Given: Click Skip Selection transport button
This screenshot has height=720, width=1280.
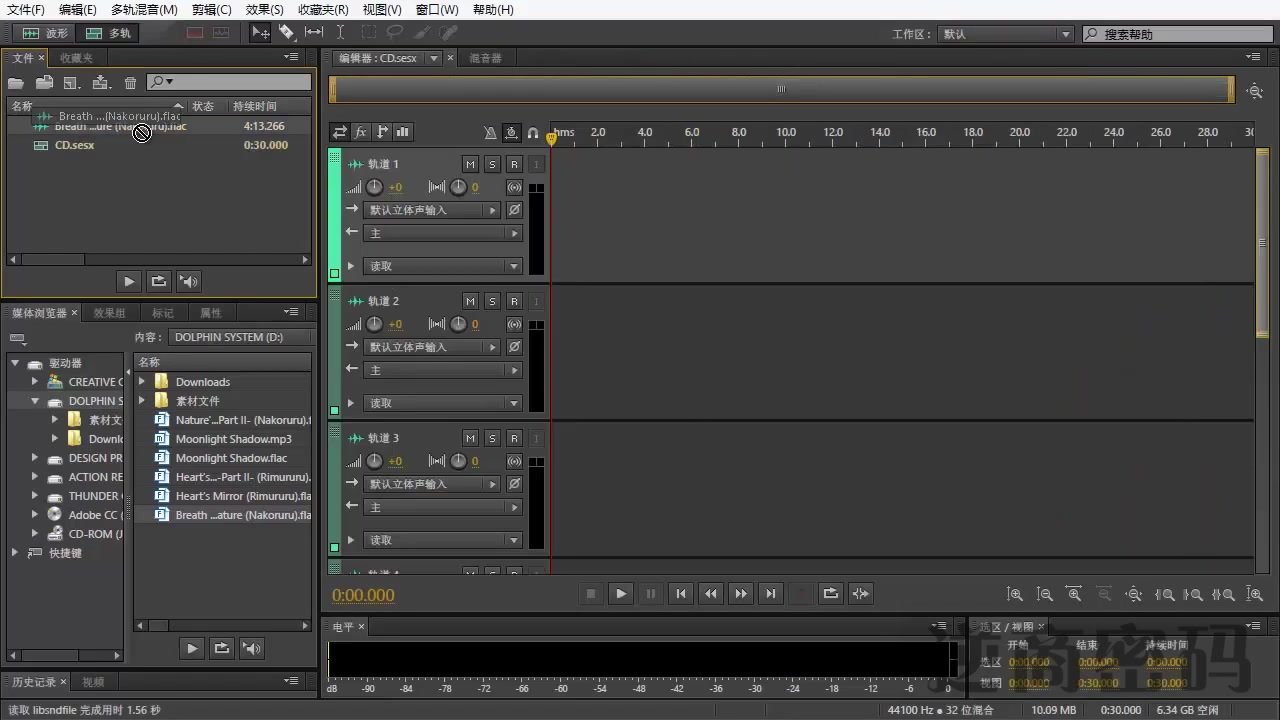Looking at the screenshot, I should (x=861, y=594).
